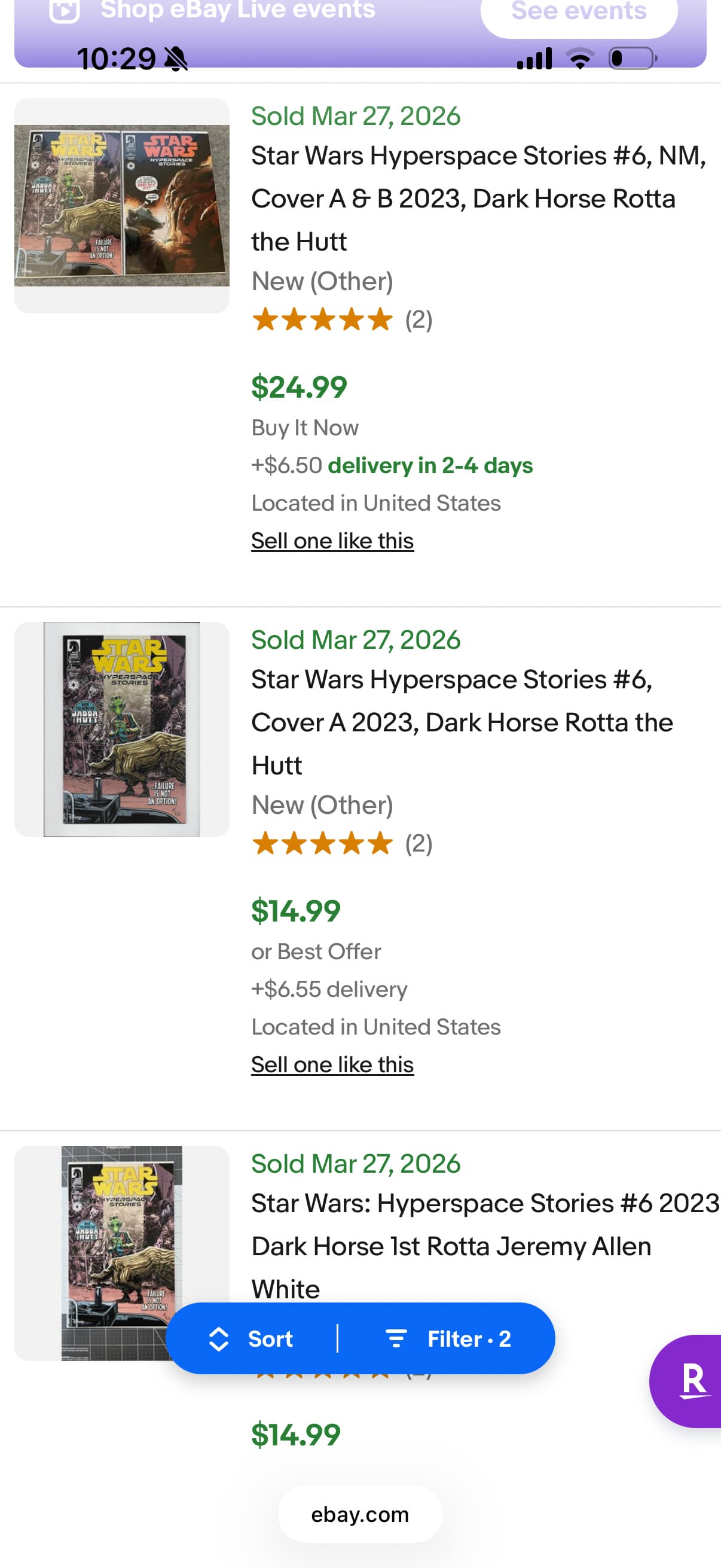The height and width of the screenshot is (1568, 721).
Task: Open the Jeremy Allen White listing title
Action: click(484, 1245)
